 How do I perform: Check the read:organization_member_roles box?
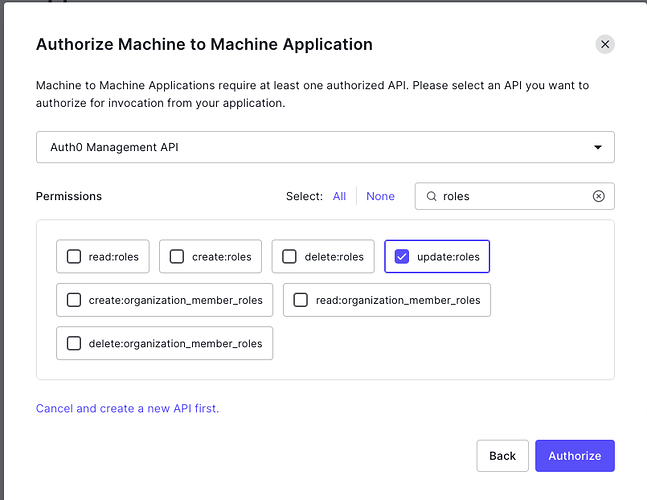click(x=301, y=300)
